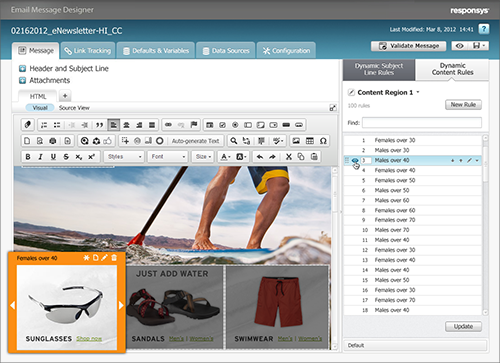Click inside the Find input field
The image size is (500, 363).
(x=422, y=123)
